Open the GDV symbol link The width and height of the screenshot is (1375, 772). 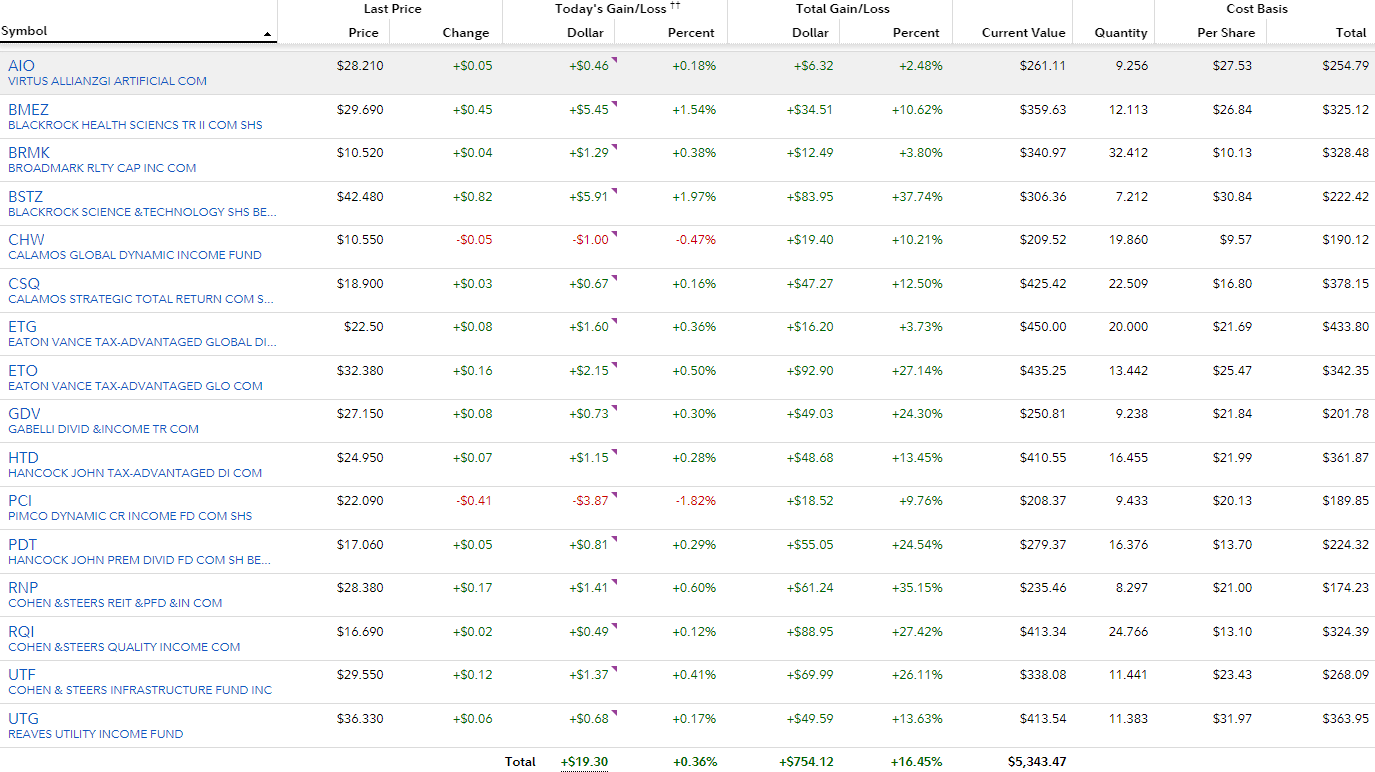[x=25, y=414]
